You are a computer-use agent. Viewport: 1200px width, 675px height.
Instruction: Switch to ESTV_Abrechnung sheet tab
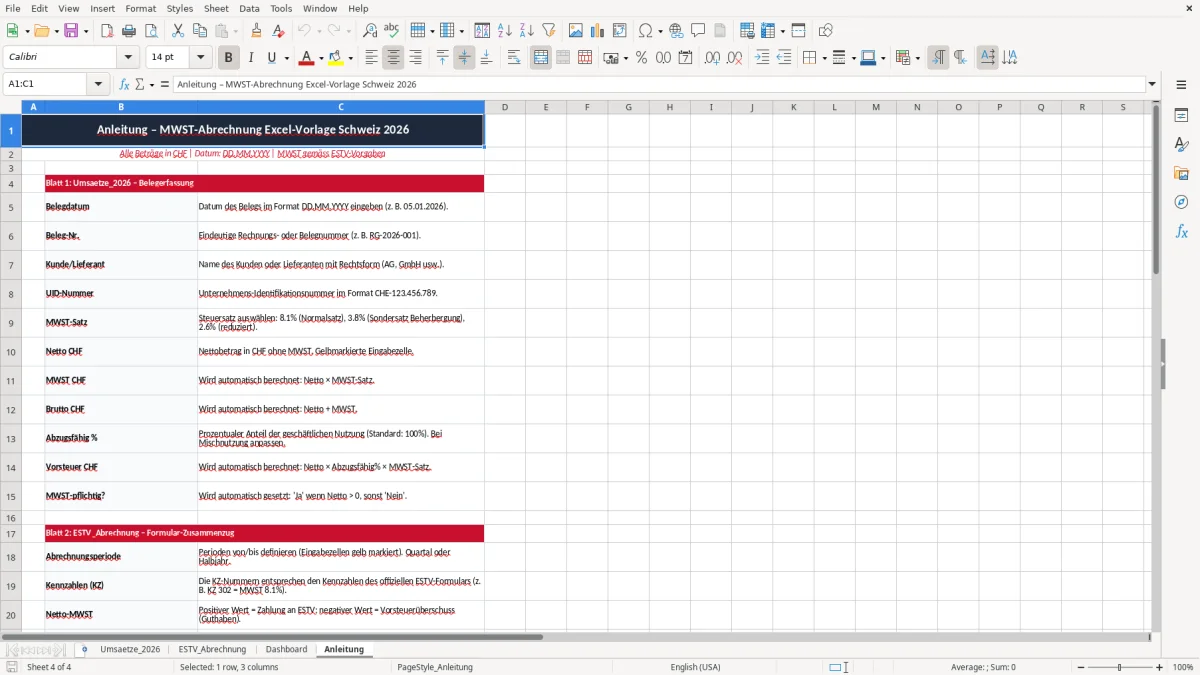212,649
